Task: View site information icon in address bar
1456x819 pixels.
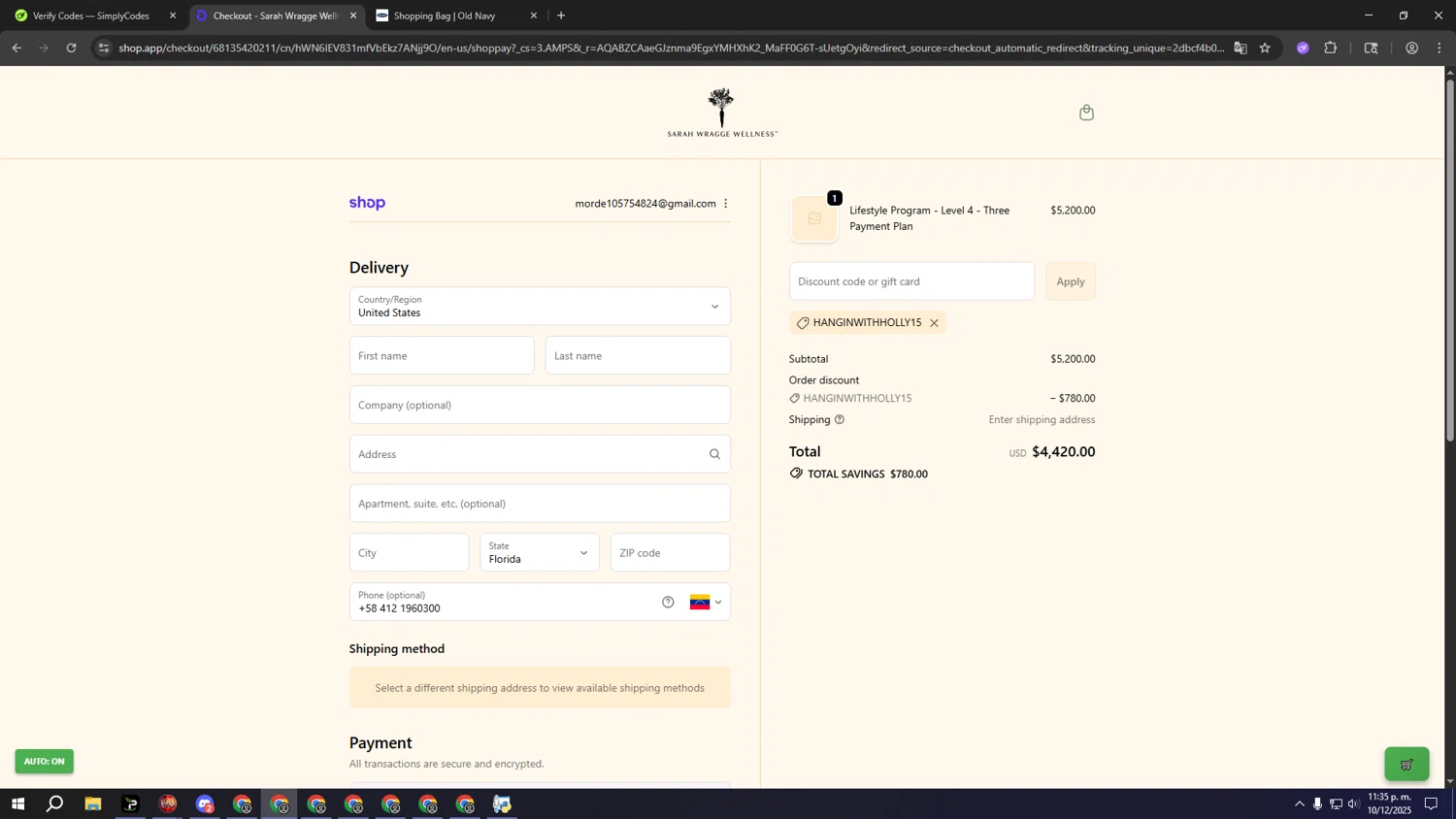Action: coord(104,48)
